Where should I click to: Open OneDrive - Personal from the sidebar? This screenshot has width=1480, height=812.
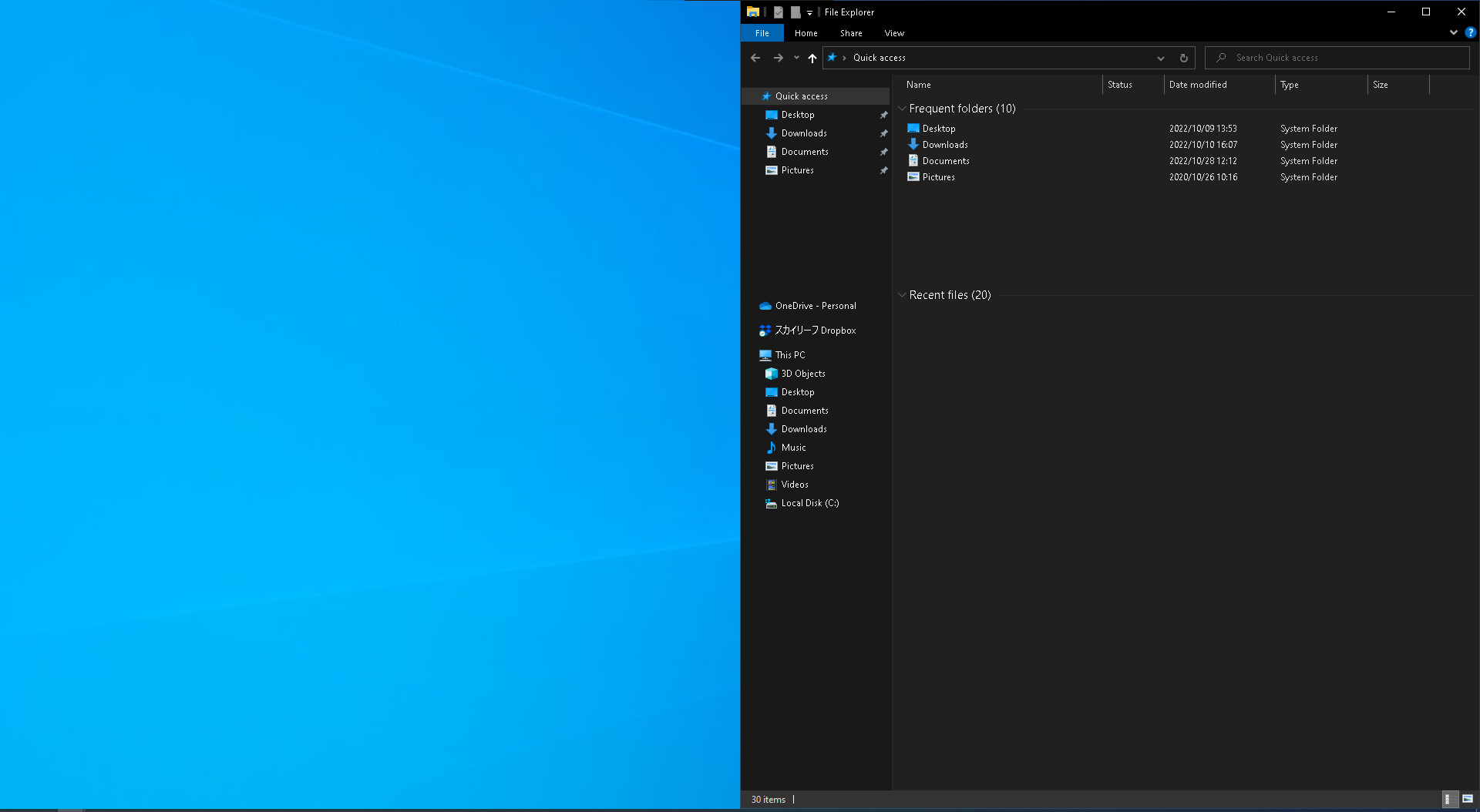coord(815,305)
